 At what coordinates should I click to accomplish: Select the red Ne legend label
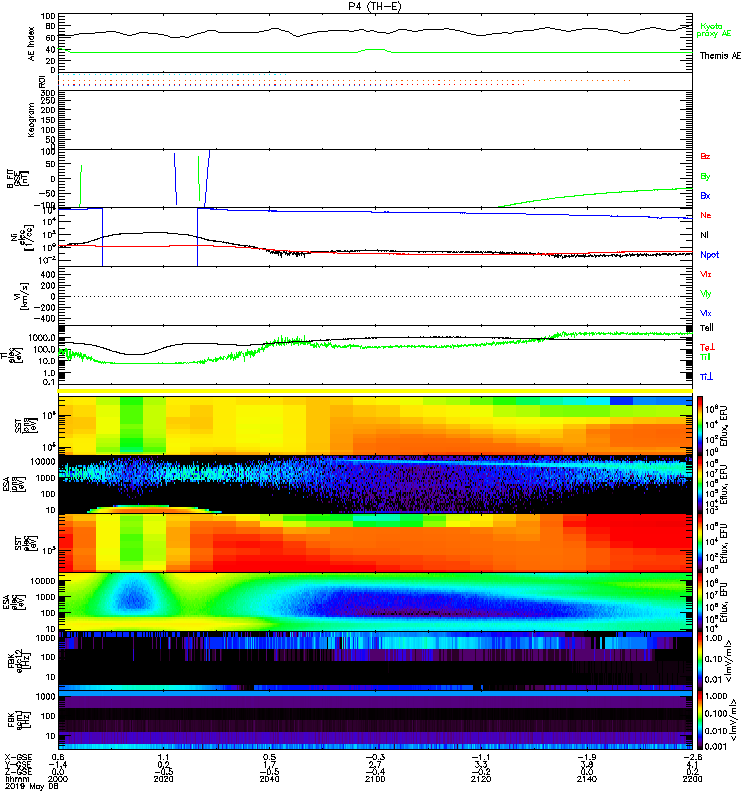click(x=706, y=215)
